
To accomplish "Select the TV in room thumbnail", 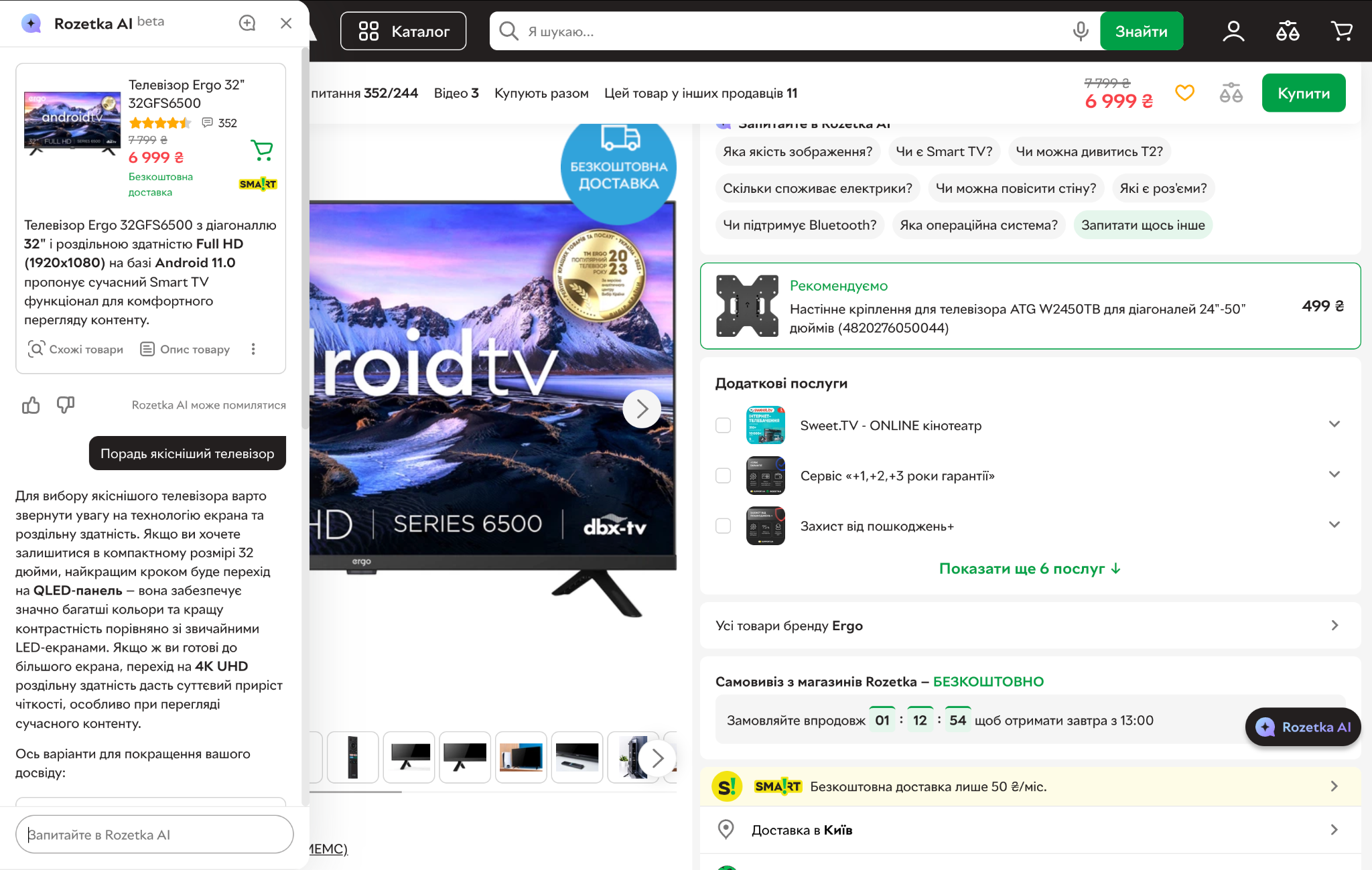I will click(521, 757).
